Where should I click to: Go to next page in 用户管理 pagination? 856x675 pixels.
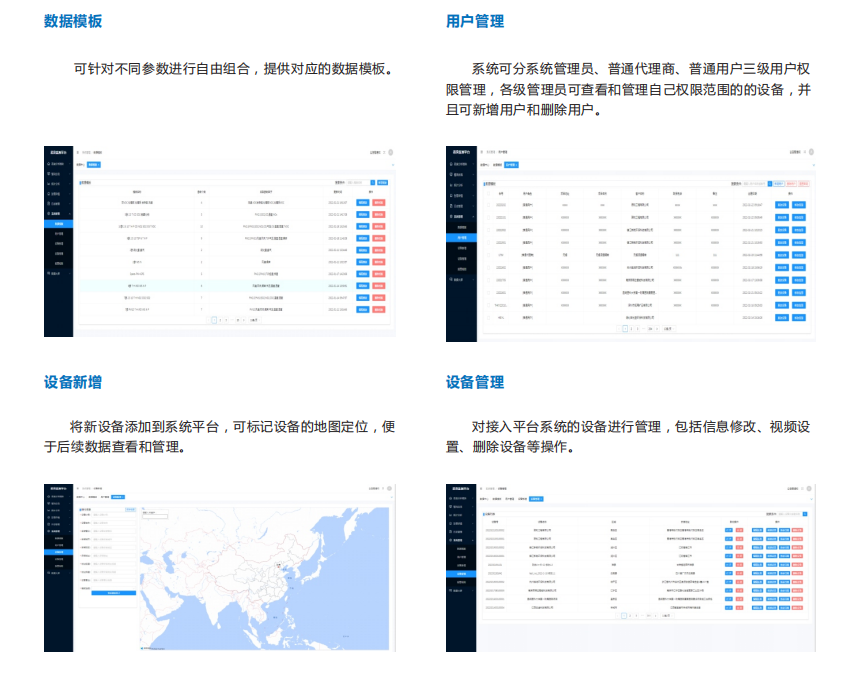coord(657,329)
